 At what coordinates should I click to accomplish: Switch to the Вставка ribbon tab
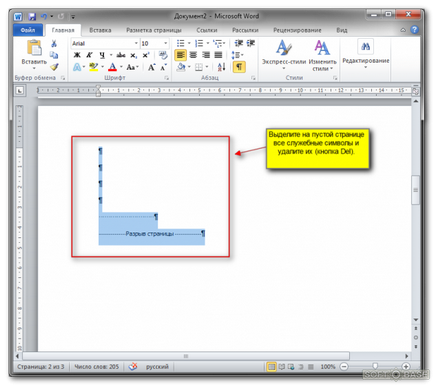click(x=100, y=30)
